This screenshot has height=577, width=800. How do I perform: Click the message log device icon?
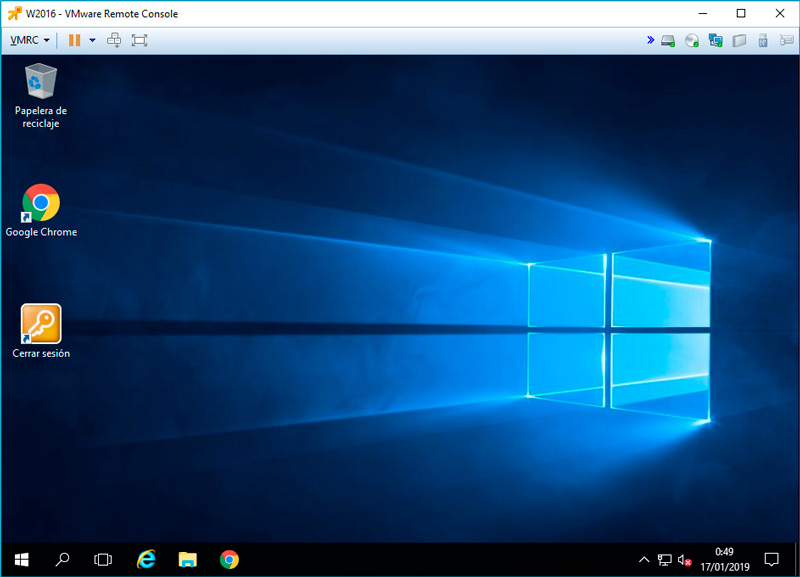[x=786, y=40]
